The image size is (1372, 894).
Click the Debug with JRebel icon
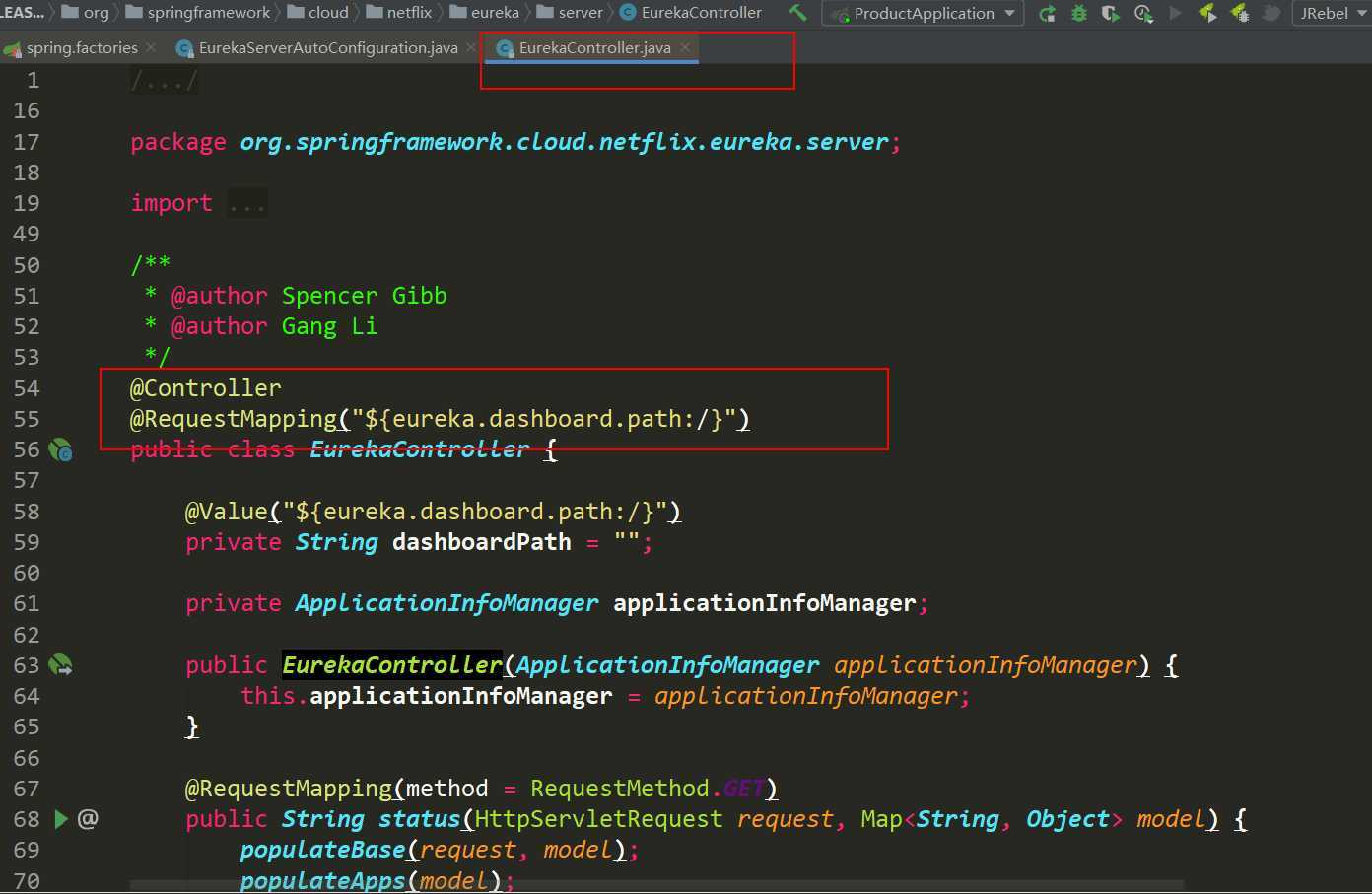point(1239,13)
